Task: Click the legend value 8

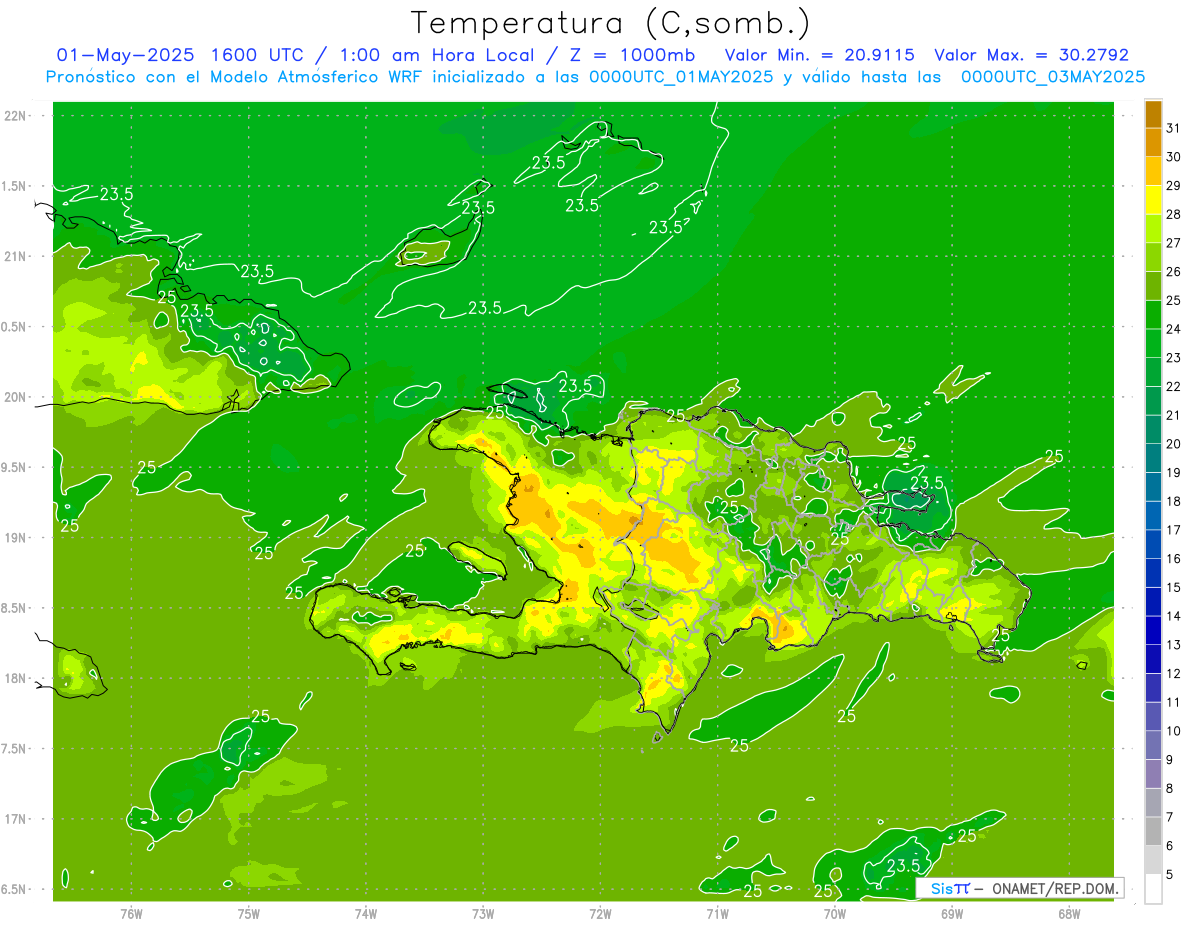Action: tap(1170, 788)
